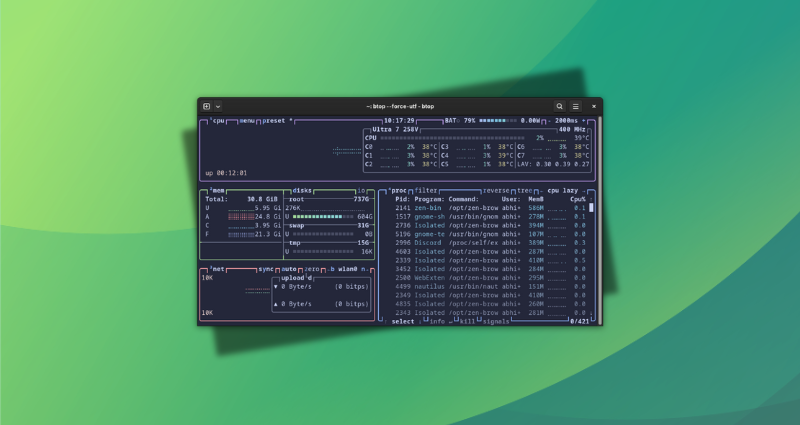Select the gnome-te process row
Viewport: 800px width, 425px height.
pos(490,234)
